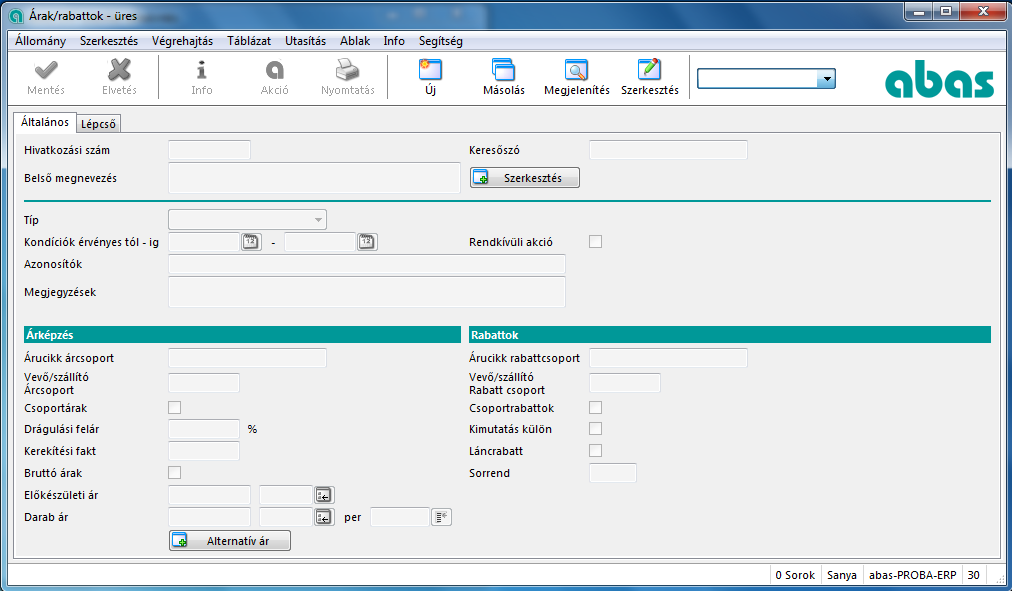Open the Ablak menu
This screenshot has width=1012, height=591.
click(355, 41)
